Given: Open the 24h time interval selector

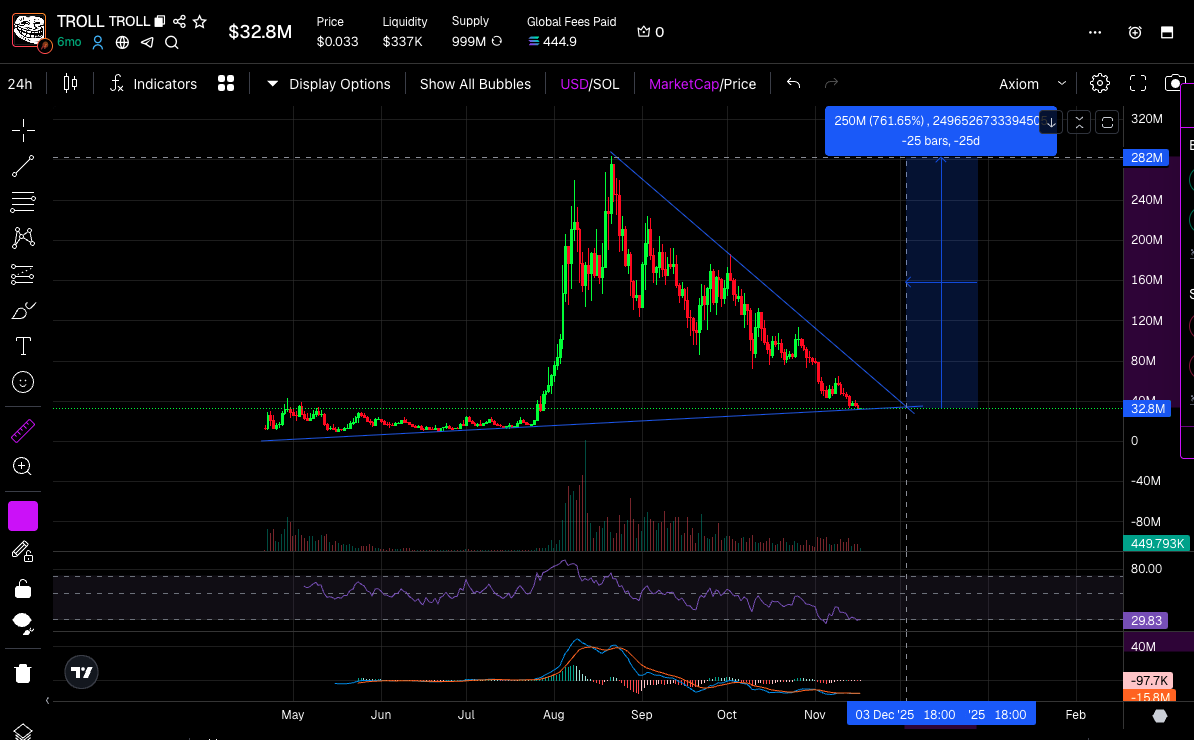Looking at the screenshot, I should tap(20, 84).
